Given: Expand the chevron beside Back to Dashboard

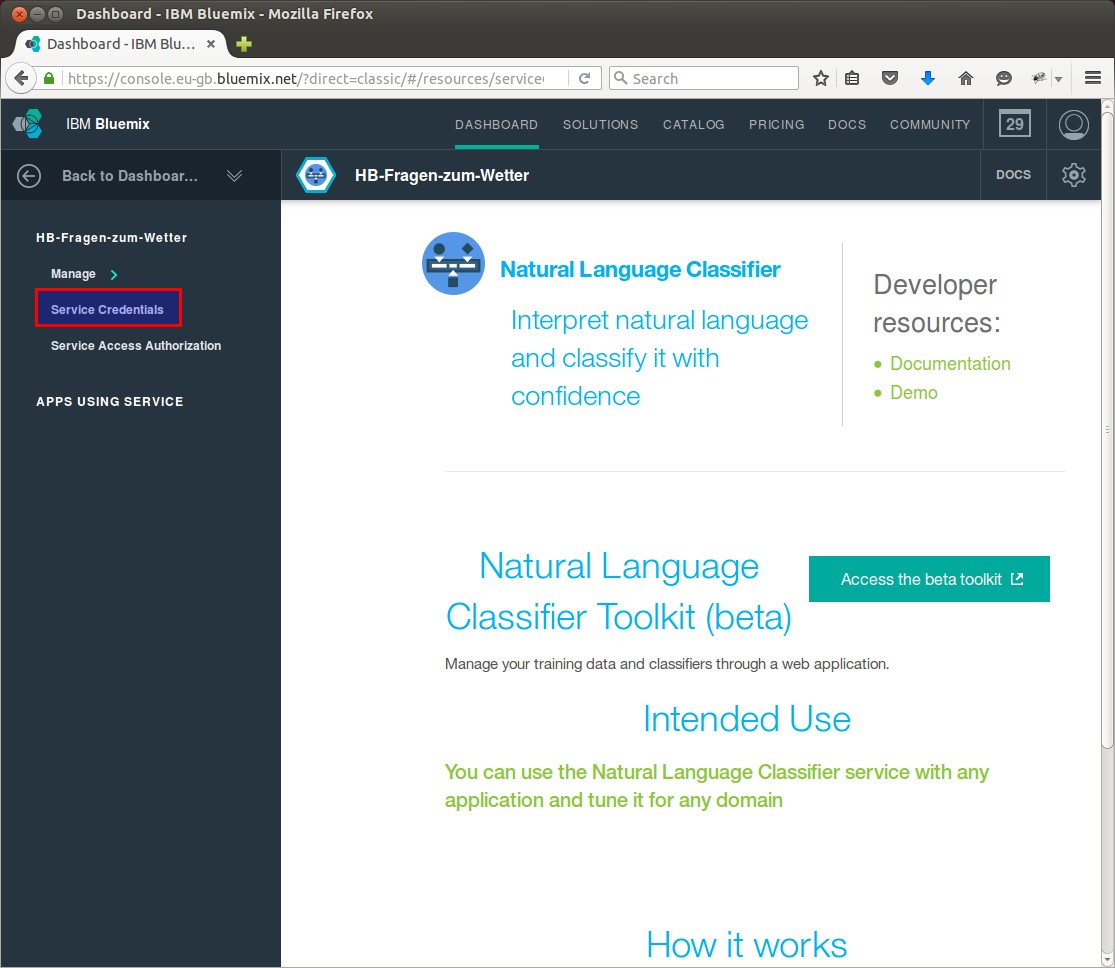Looking at the screenshot, I should [x=234, y=176].
